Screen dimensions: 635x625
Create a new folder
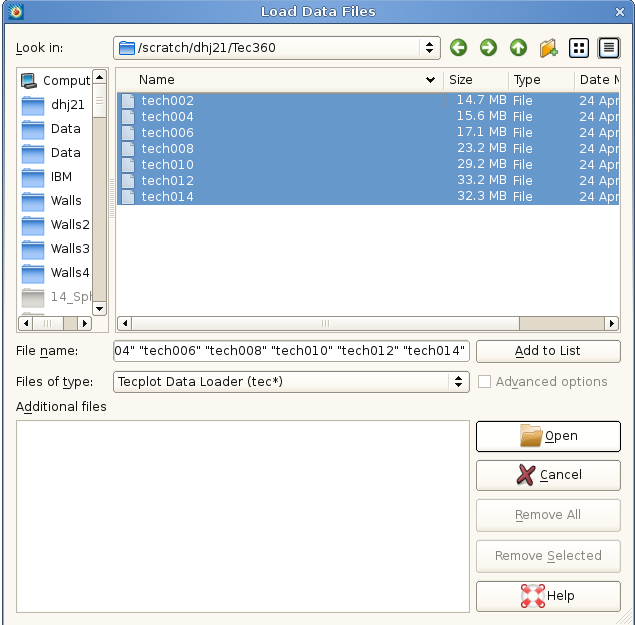pyautogui.click(x=548, y=48)
